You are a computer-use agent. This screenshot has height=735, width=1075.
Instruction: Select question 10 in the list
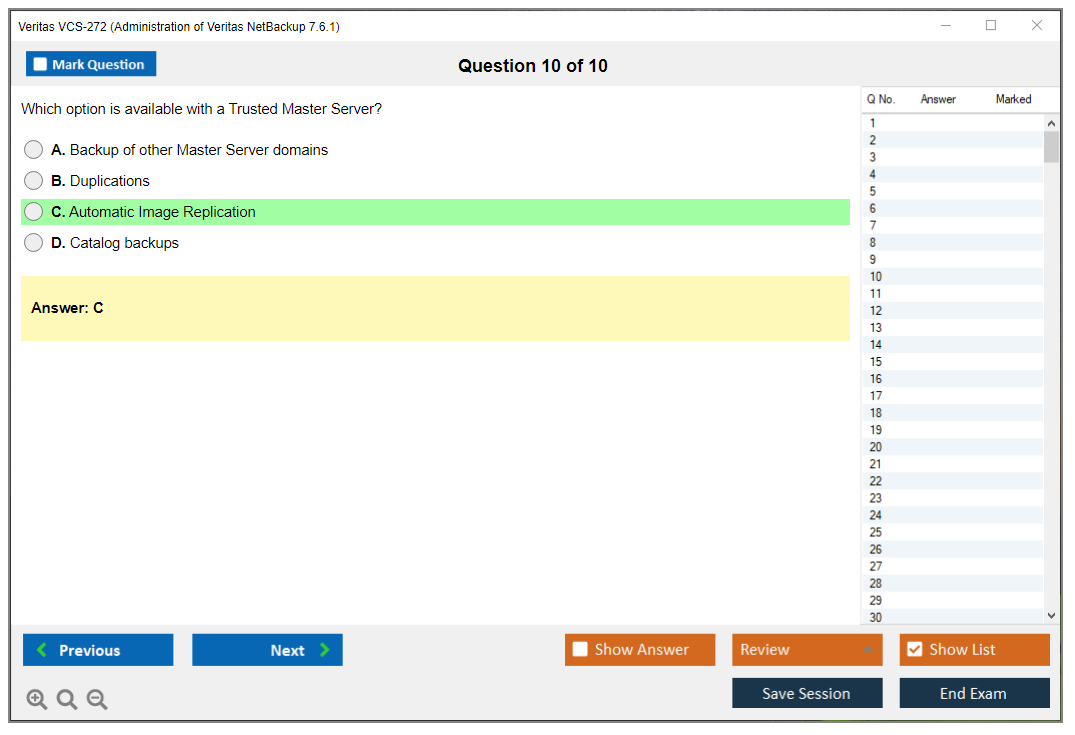click(x=876, y=277)
